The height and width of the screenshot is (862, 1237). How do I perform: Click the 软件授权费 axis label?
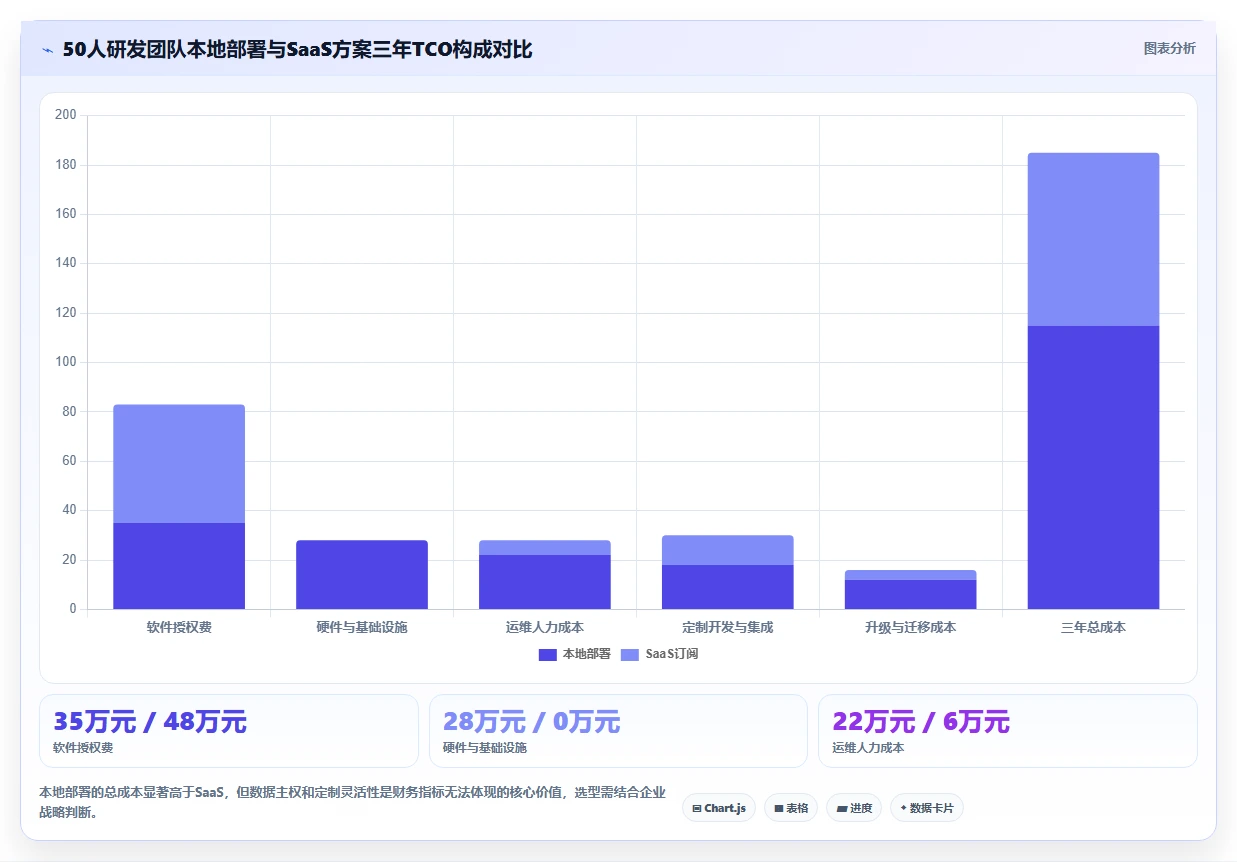pyautogui.click(x=179, y=628)
